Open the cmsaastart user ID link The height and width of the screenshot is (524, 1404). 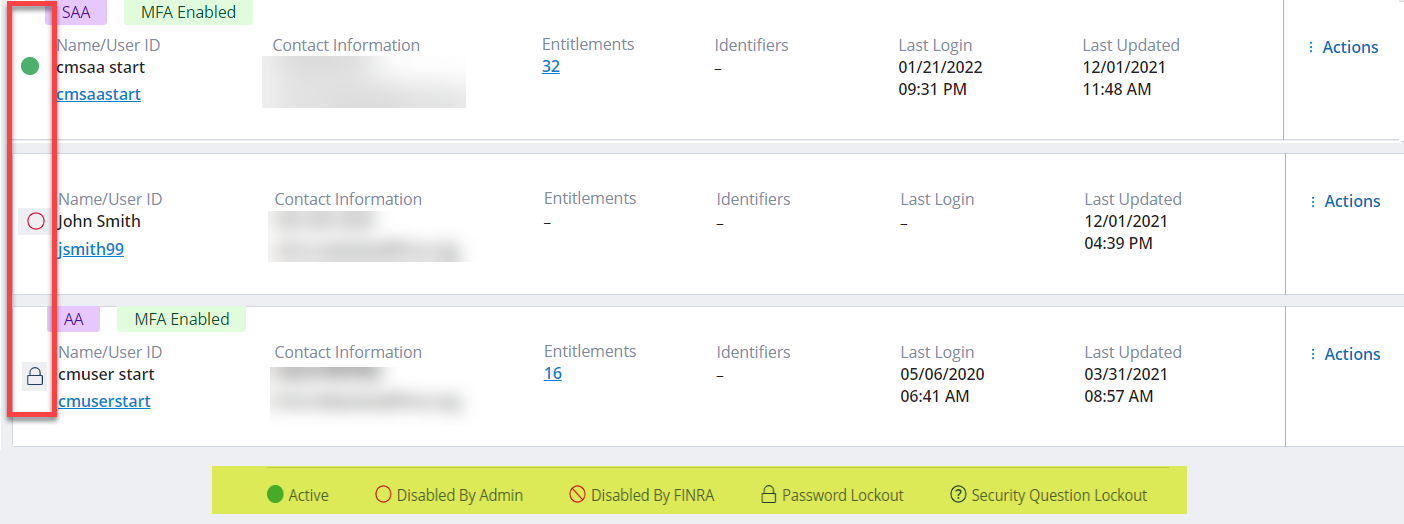[99, 94]
